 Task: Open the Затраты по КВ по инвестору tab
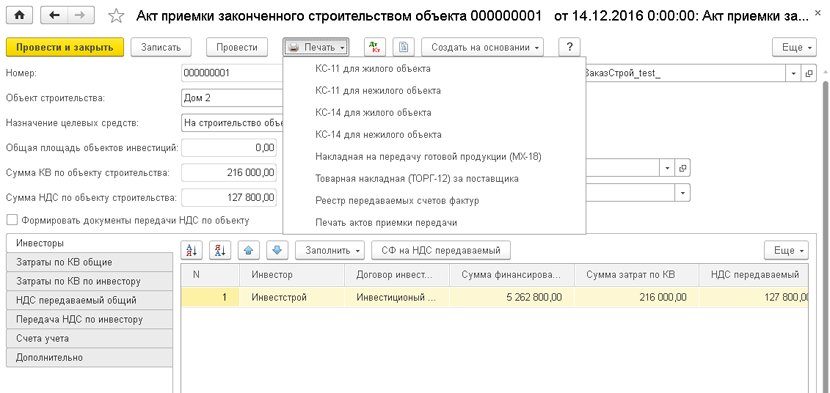coord(89,281)
